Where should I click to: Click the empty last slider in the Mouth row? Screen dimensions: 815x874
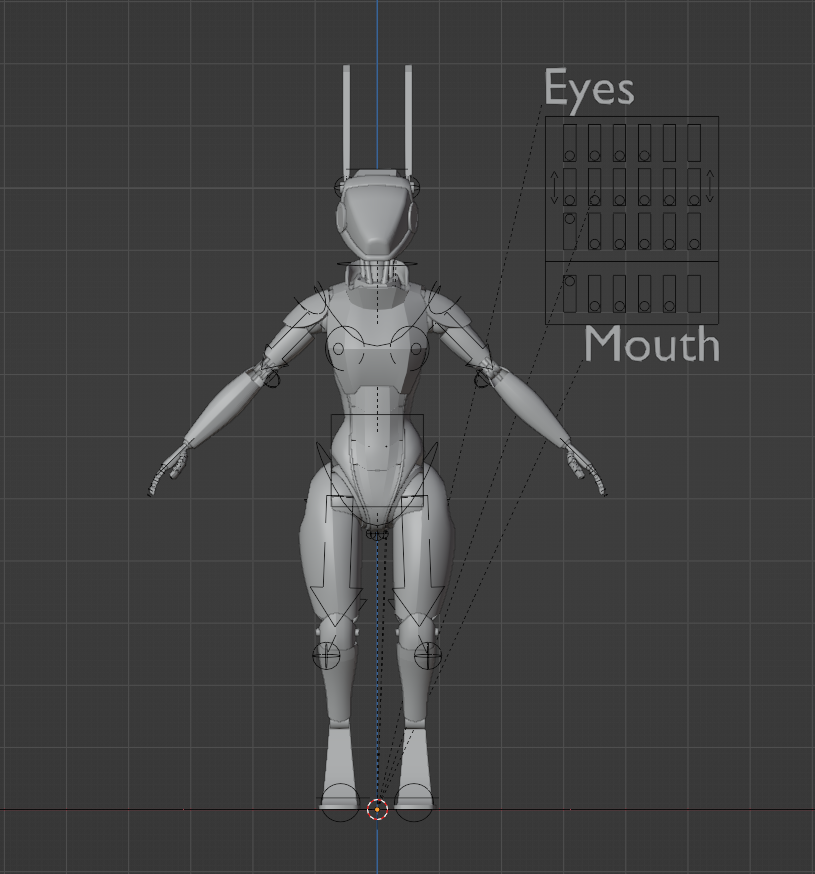694,293
